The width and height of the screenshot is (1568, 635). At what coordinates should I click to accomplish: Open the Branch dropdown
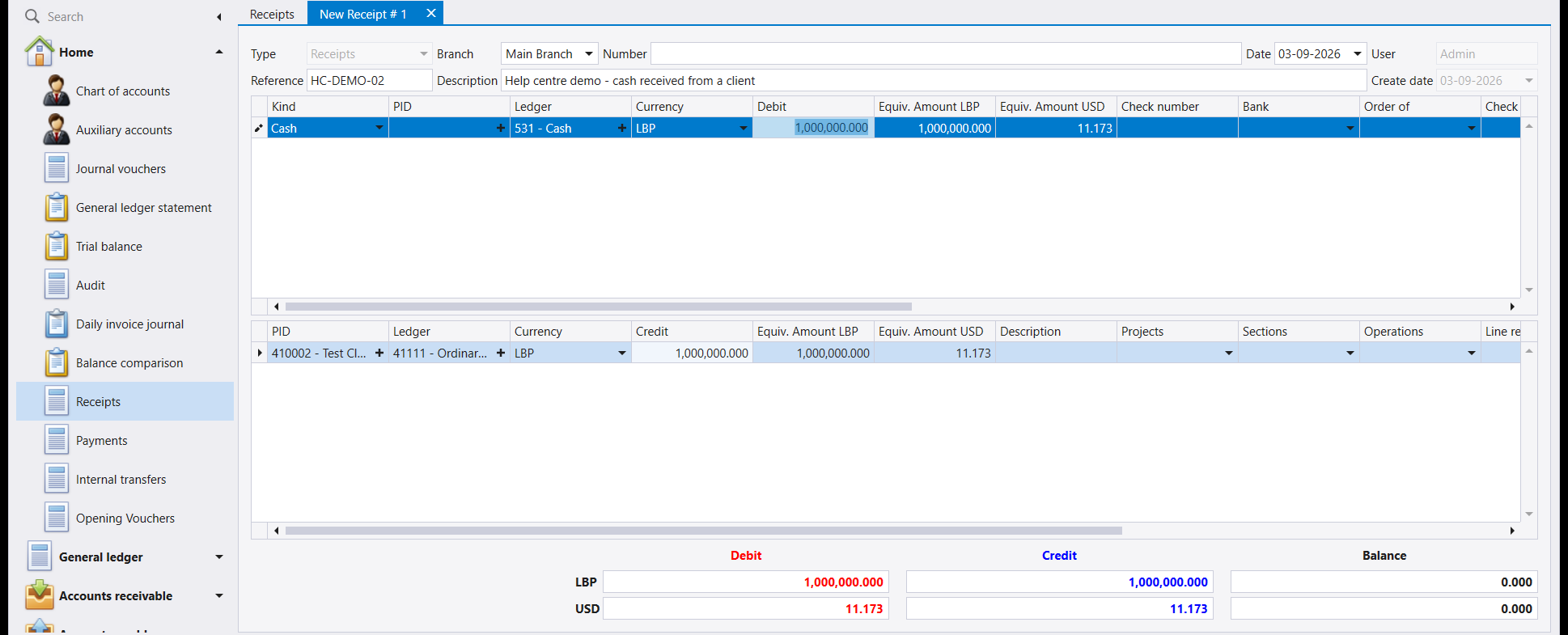click(x=589, y=54)
